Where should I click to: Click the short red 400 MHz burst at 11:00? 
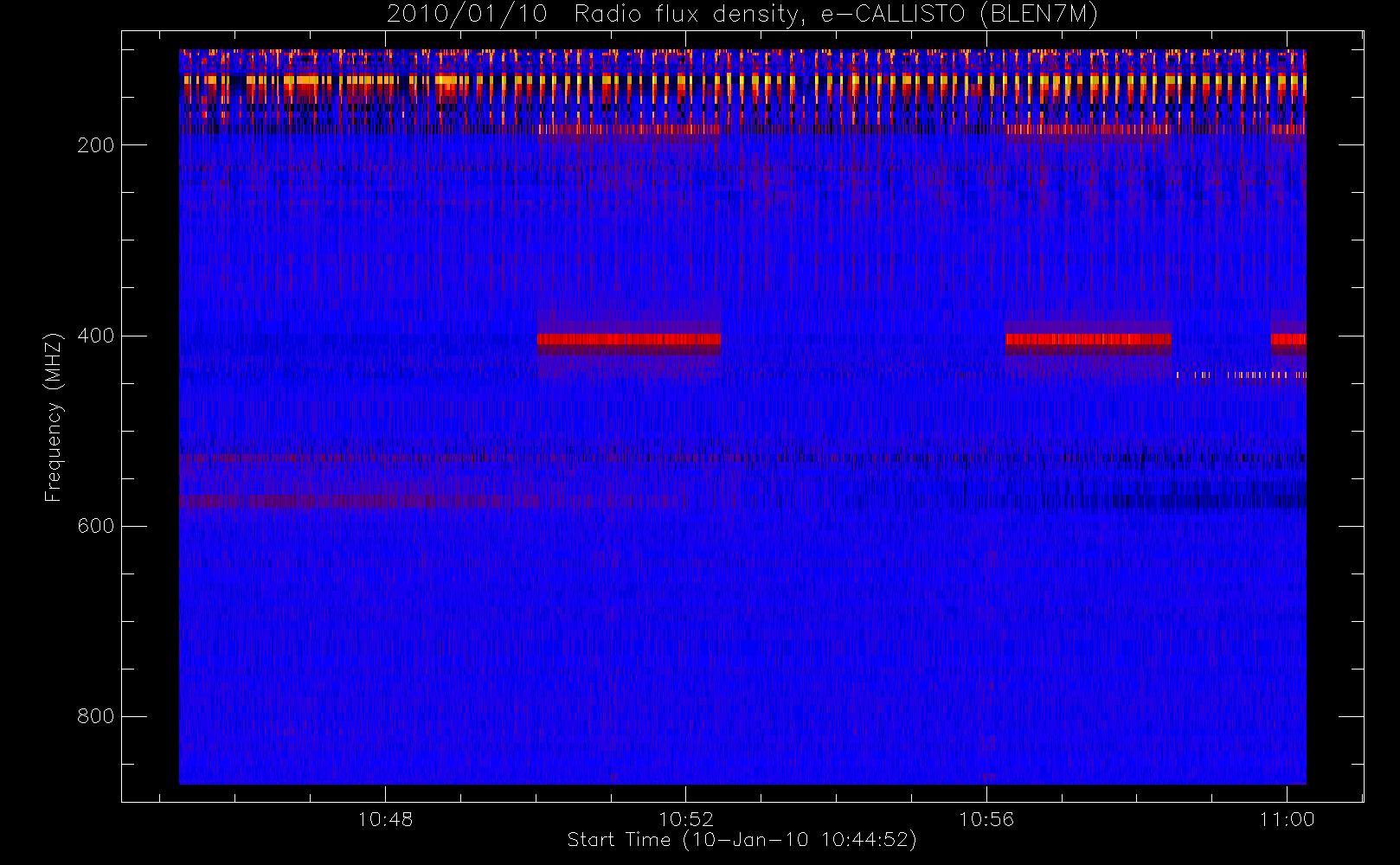[1288, 339]
